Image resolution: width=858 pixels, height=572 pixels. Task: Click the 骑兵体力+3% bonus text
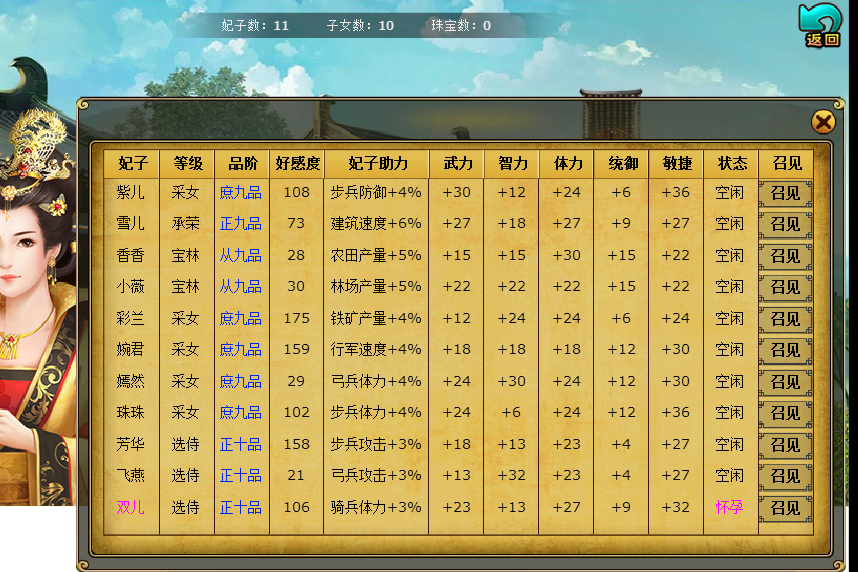click(376, 507)
